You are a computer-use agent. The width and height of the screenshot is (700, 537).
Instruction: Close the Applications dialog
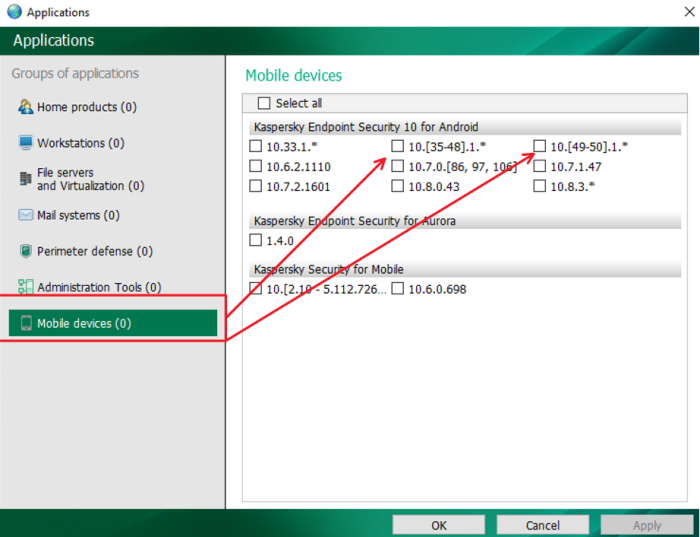tap(689, 12)
